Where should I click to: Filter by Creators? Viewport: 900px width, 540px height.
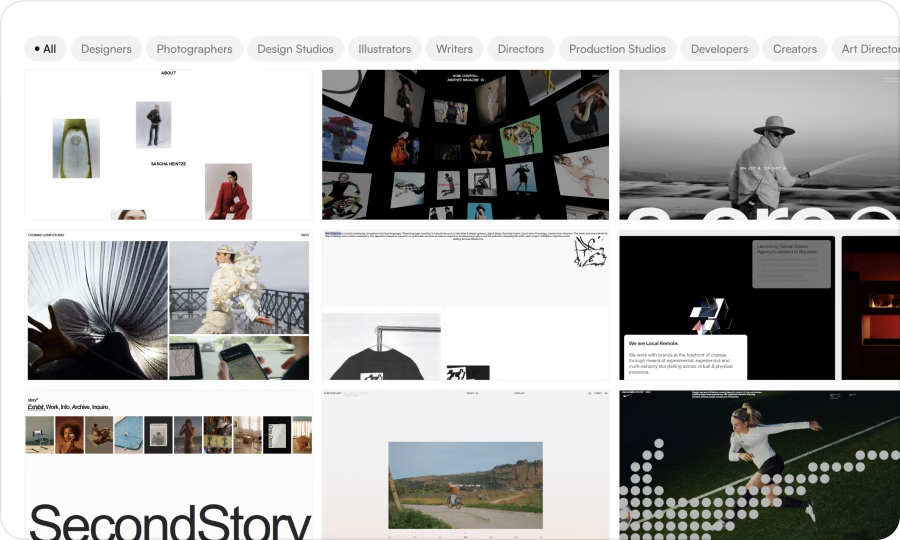[794, 49]
